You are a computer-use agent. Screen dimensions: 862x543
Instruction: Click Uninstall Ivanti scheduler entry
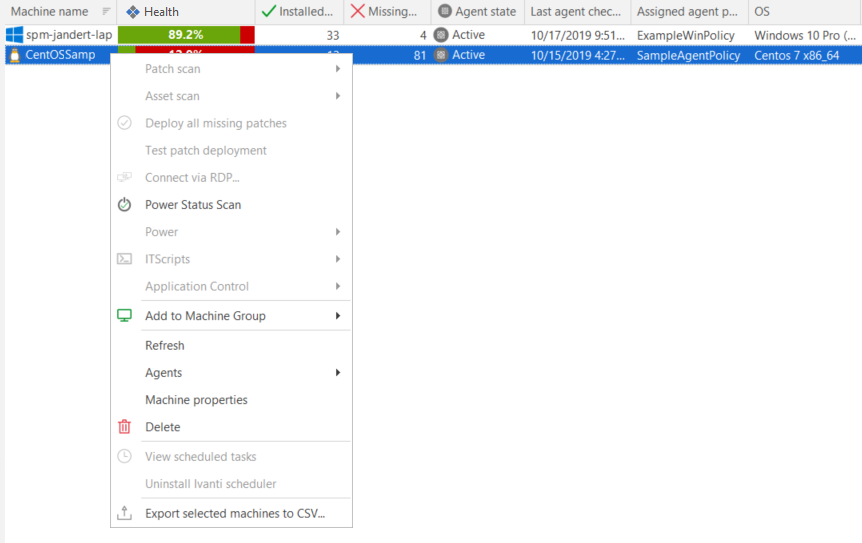pos(231,484)
